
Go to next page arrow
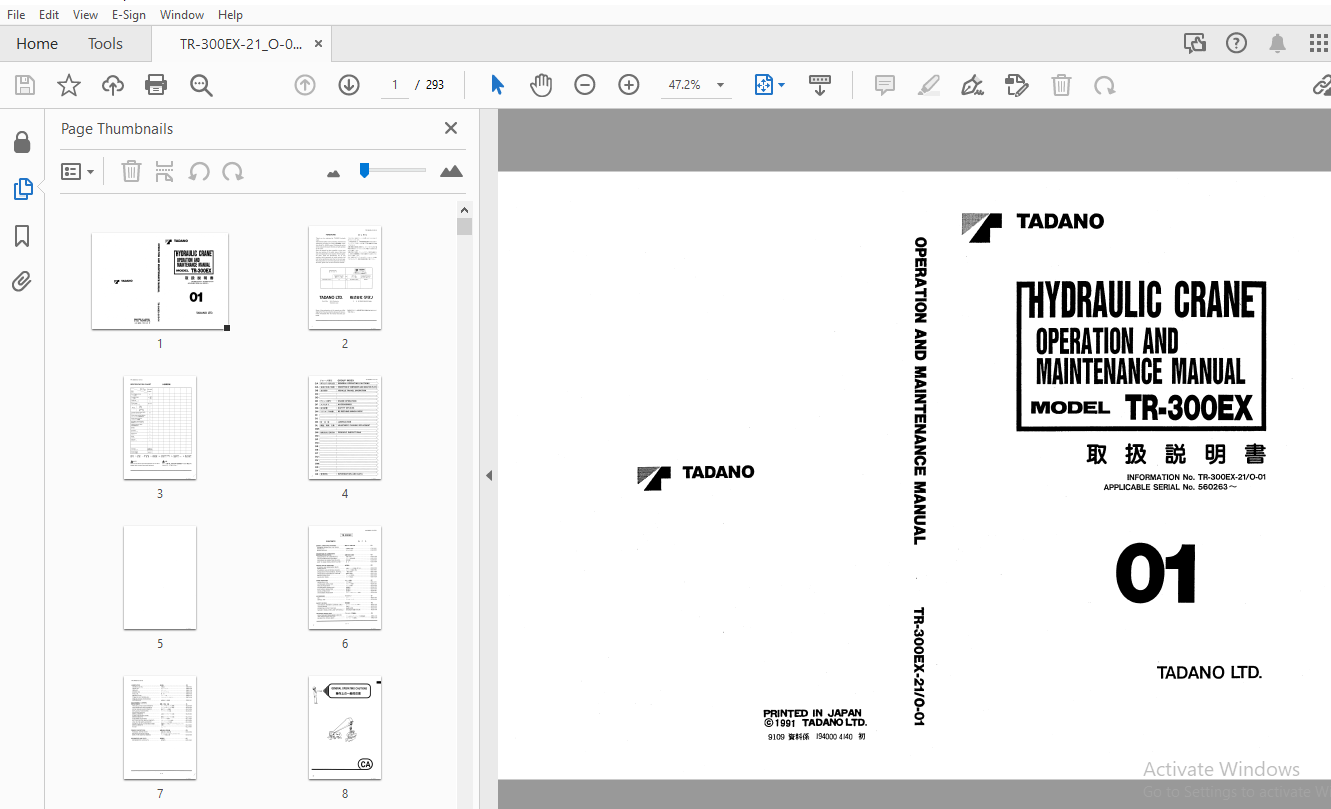click(349, 85)
